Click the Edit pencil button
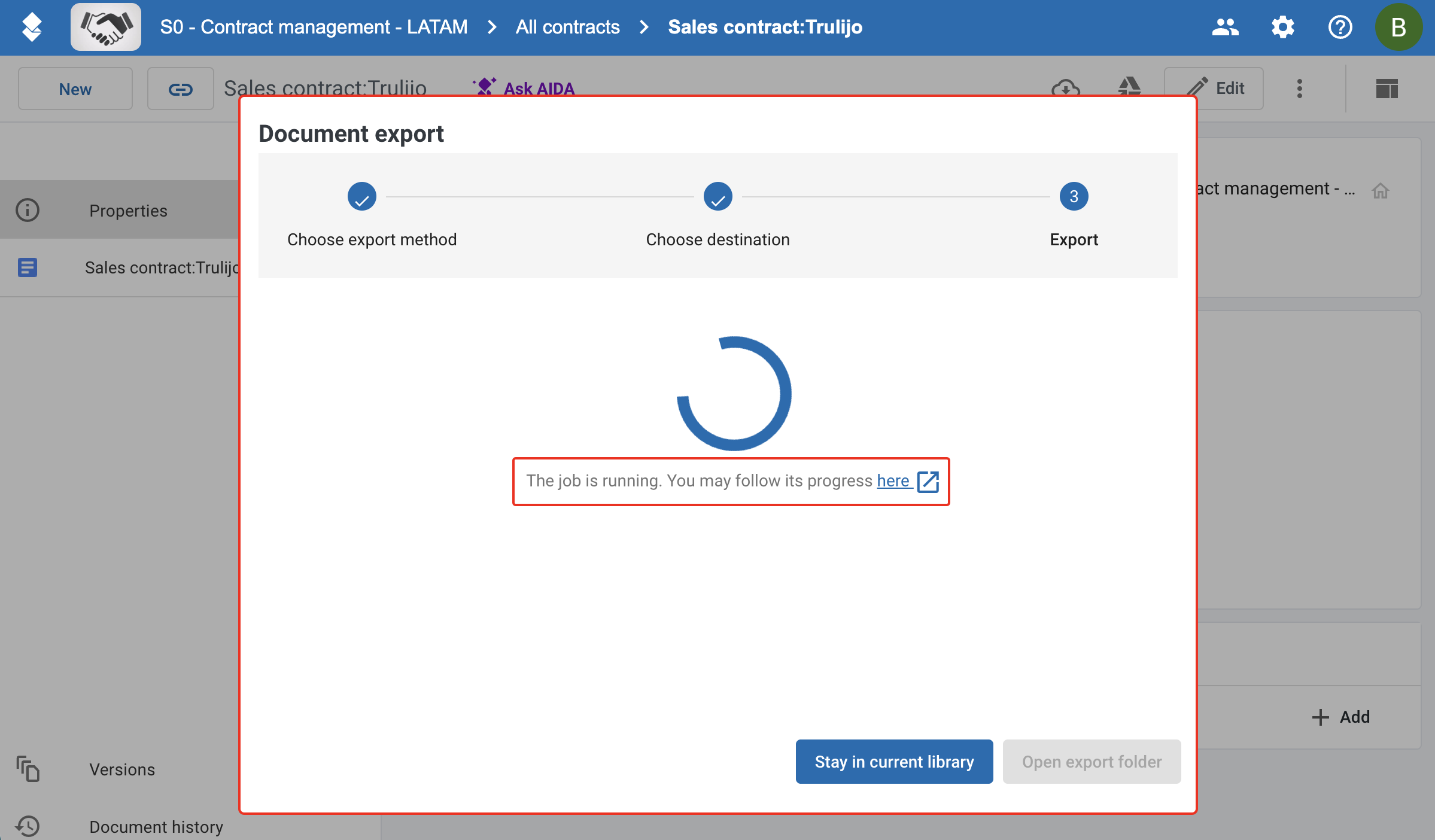The height and width of the screenshot is (840, 1435). (1214, 88)
